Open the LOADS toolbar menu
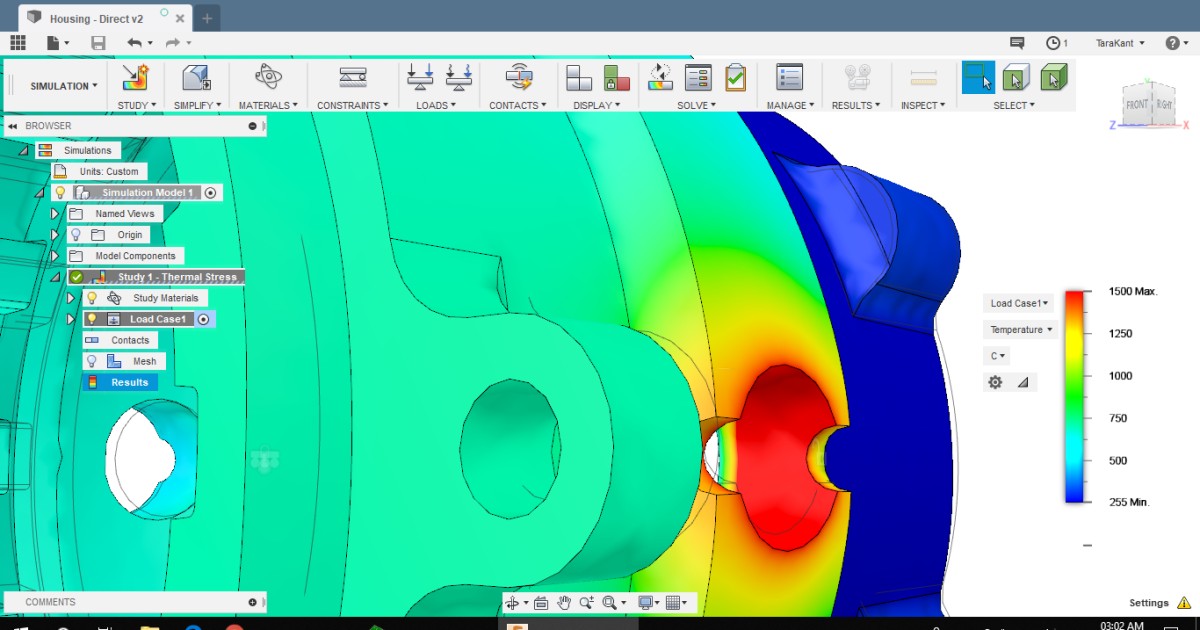 point(435,105)
